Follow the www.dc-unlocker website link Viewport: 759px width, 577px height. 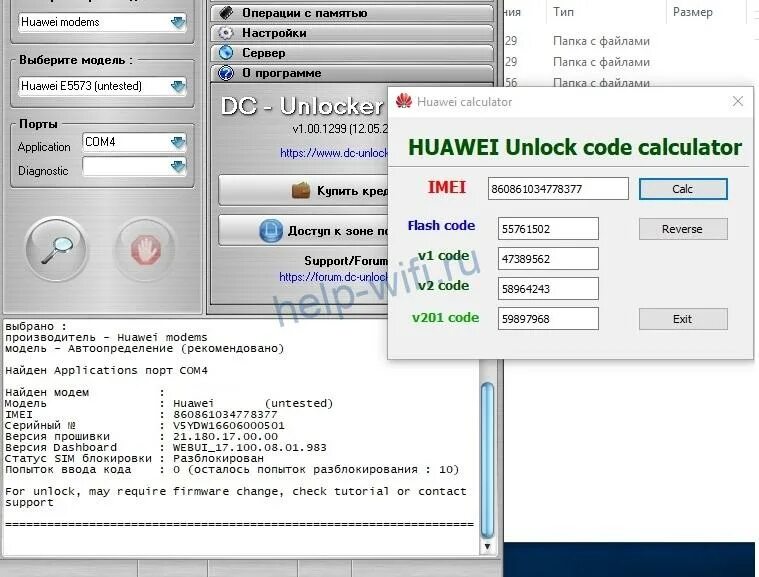[x=334, y=153]
